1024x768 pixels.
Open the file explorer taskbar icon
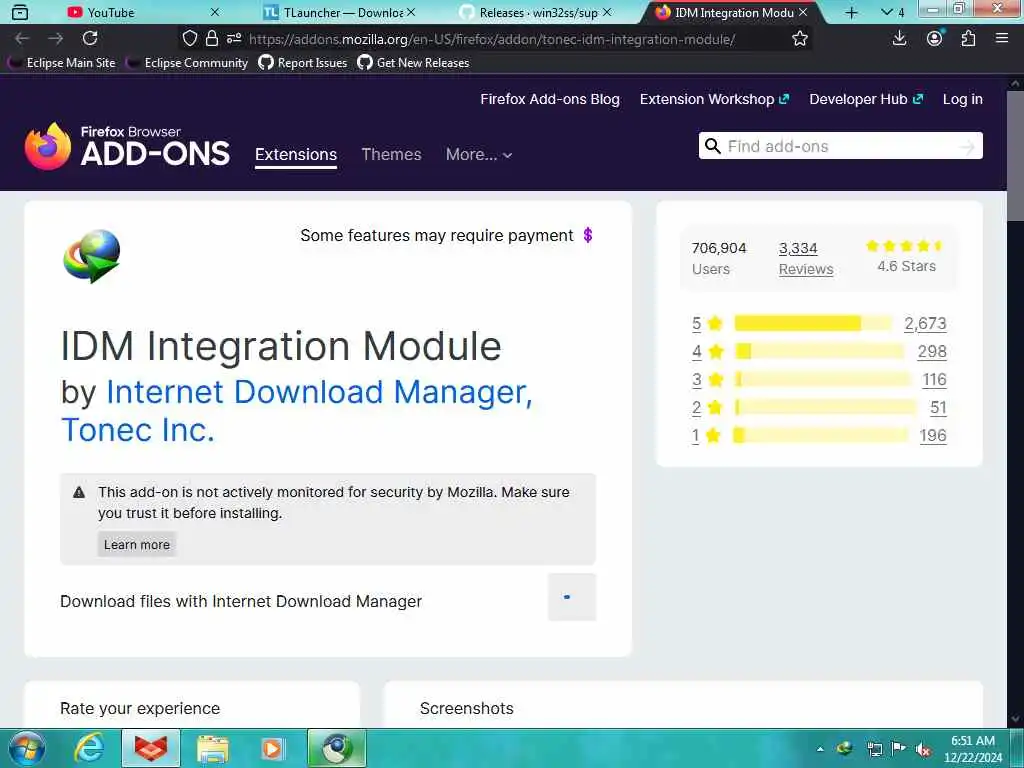213,749
